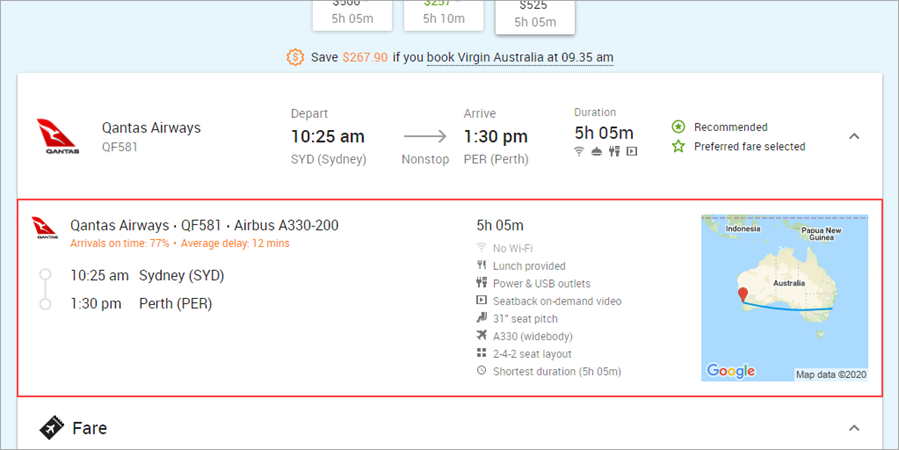899x450 pixels.
Task: Click the video screen icon under Duration
Action: 632,151
